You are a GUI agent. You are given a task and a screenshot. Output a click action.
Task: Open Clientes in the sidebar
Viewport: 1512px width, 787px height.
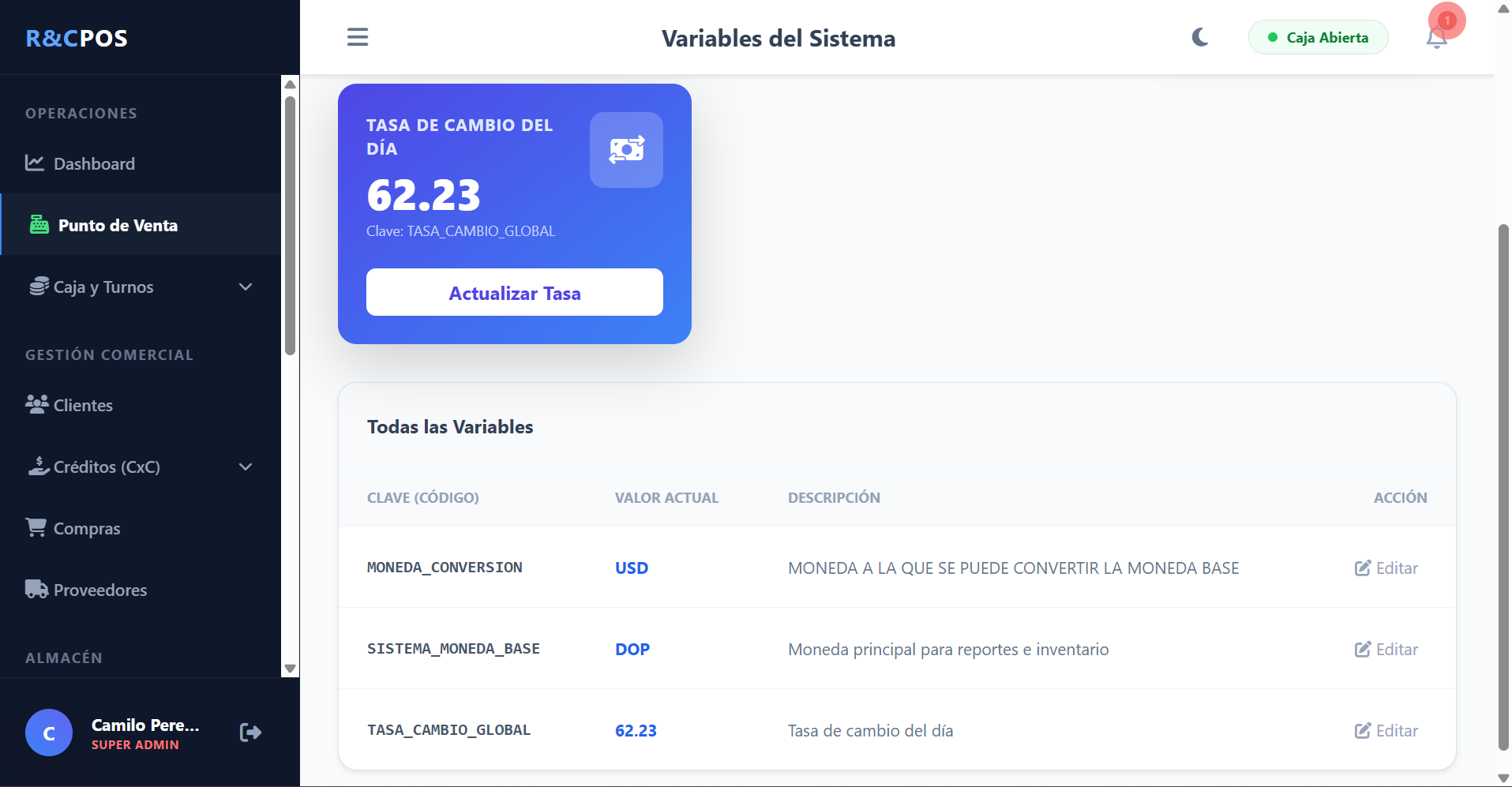pyautogui.click(x=141, y=405)
